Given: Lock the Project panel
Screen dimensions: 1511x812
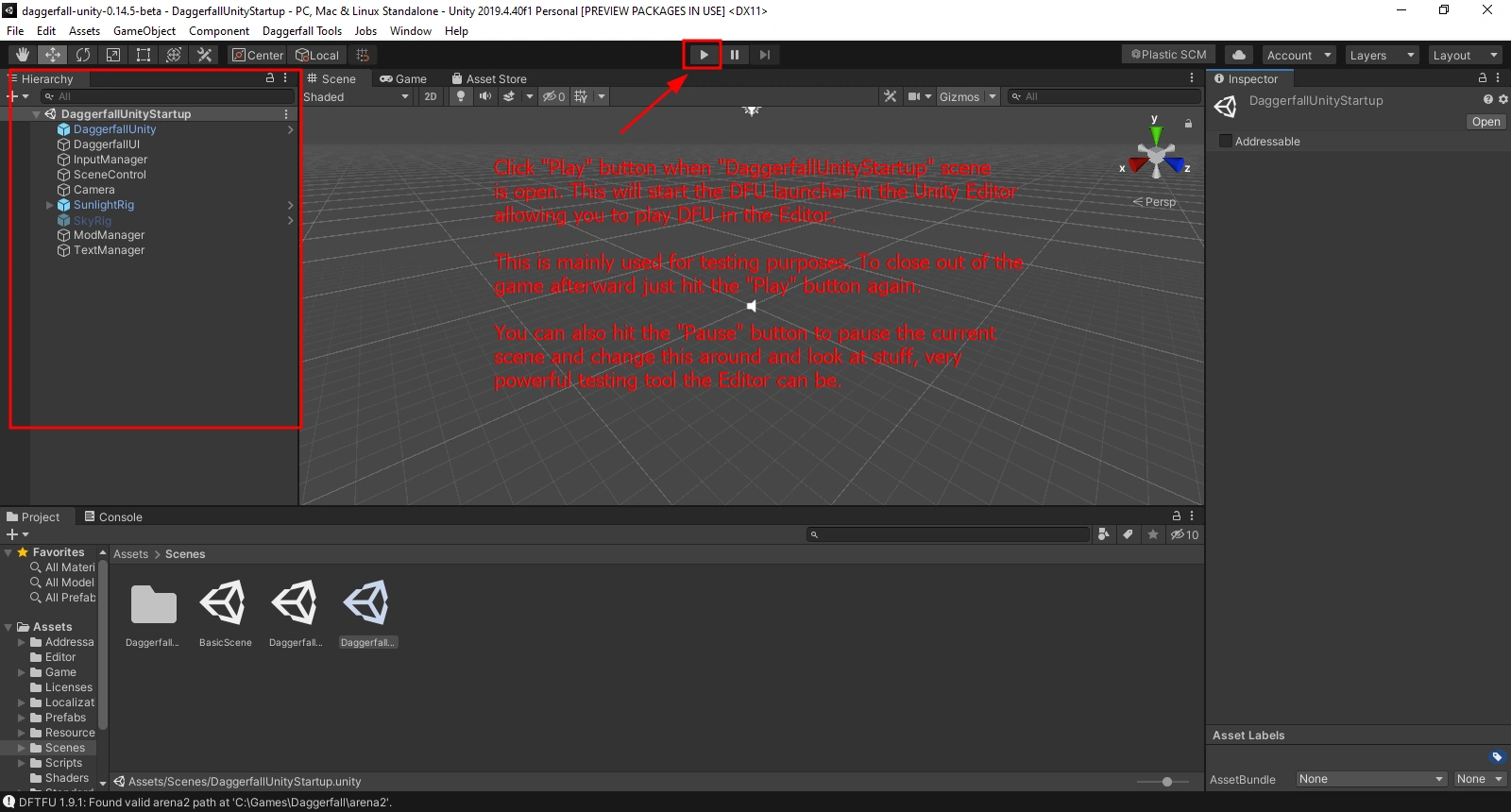Looking at the screenshot, I should point(1177,516).
